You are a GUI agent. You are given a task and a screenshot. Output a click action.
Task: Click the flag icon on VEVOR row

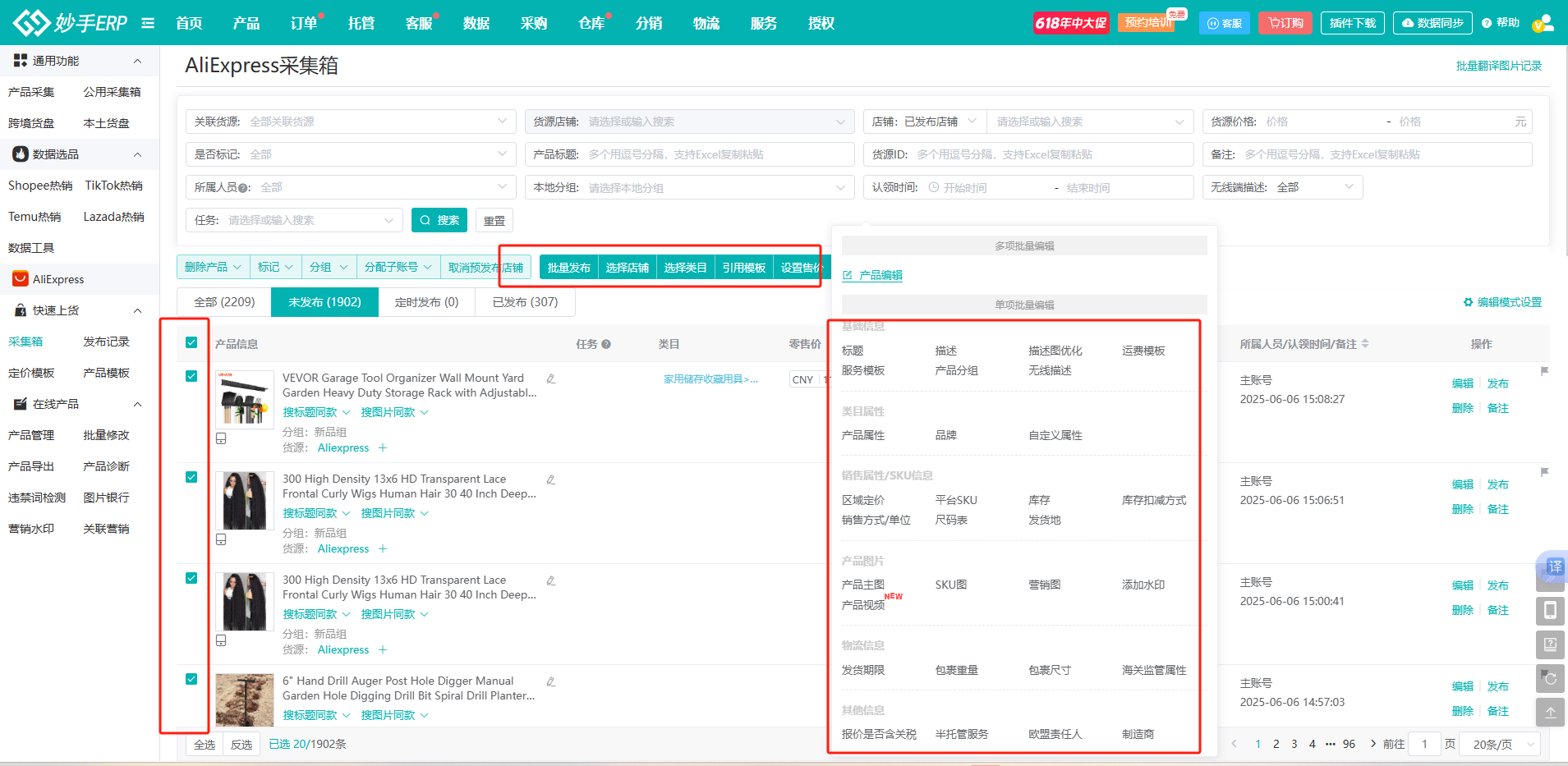click(1544, 371)
